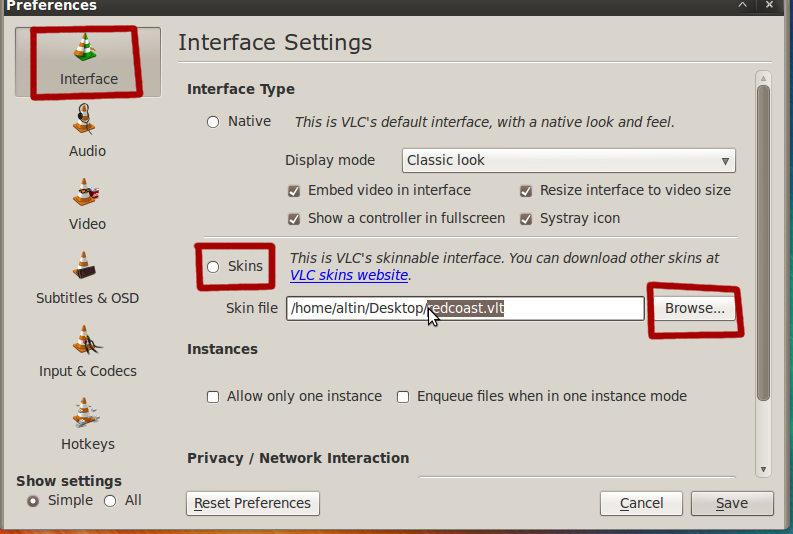Click the Skin file label
The height and width of the screenshot is (534, 793).
252,308
